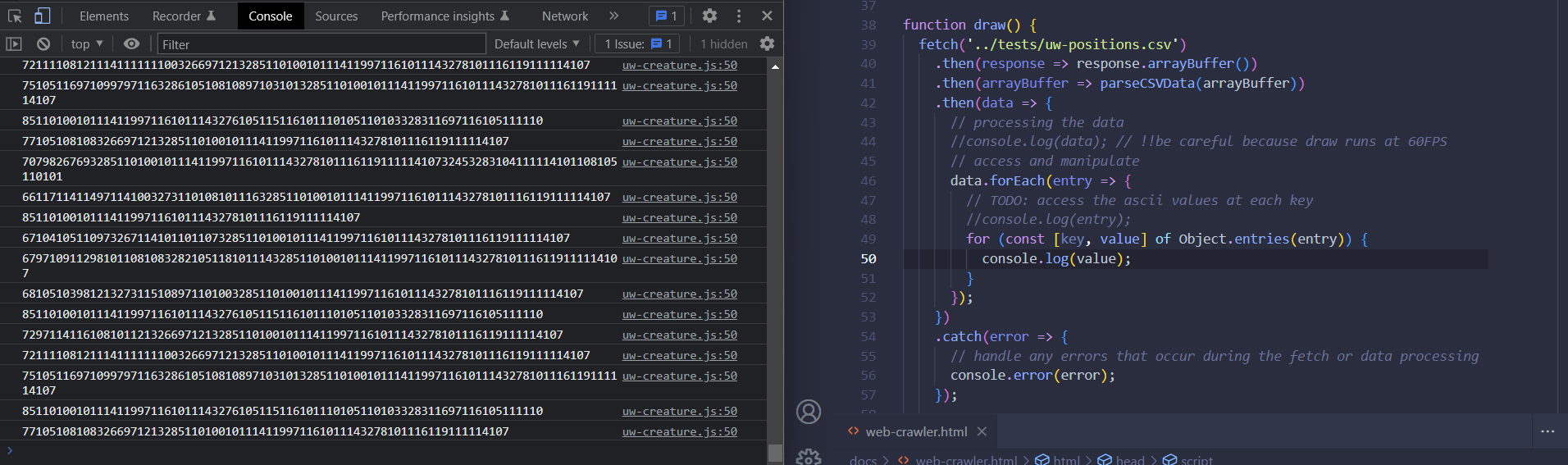Click the 1 Issue button
Viewport: 1568px width, 465px height.
638,44
